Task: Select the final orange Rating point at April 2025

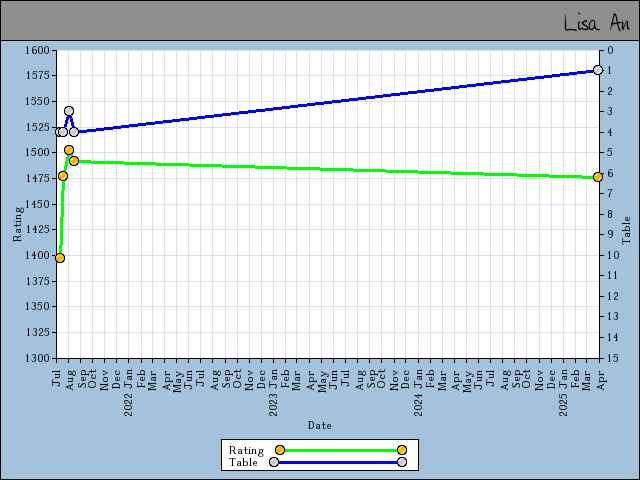Action: pos(598,177)
